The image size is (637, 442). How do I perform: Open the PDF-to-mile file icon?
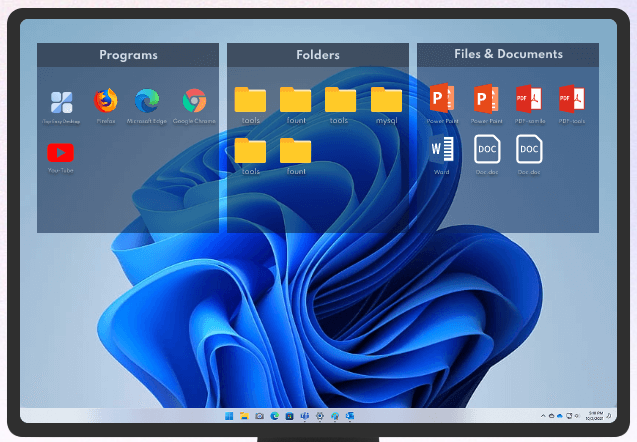pyautogui.click(x=528, y=99)
